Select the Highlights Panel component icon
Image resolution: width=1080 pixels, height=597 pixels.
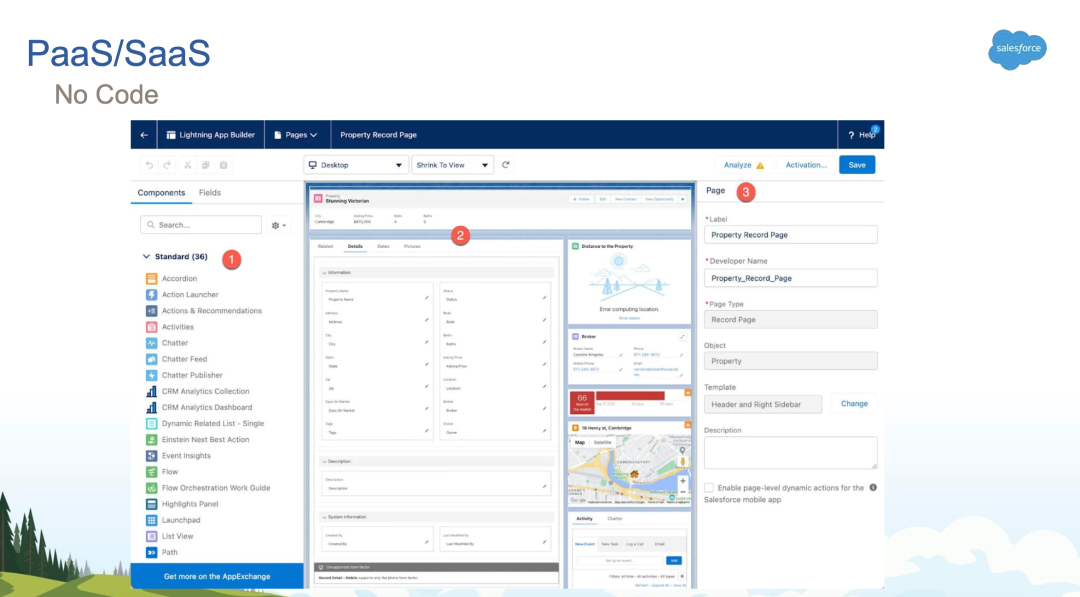[x=152, y=504]
